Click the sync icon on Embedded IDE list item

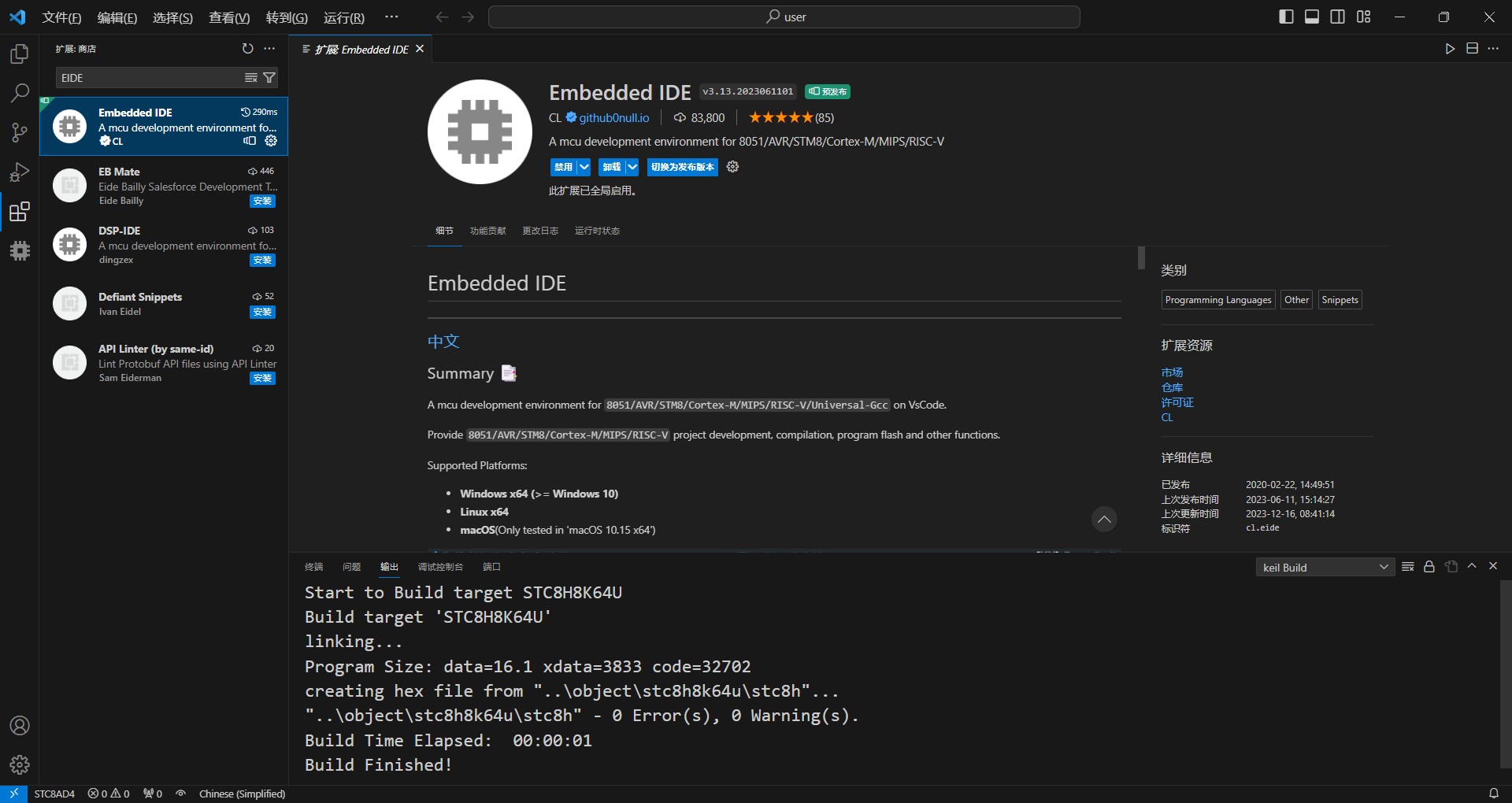click(x=250, y=141)
